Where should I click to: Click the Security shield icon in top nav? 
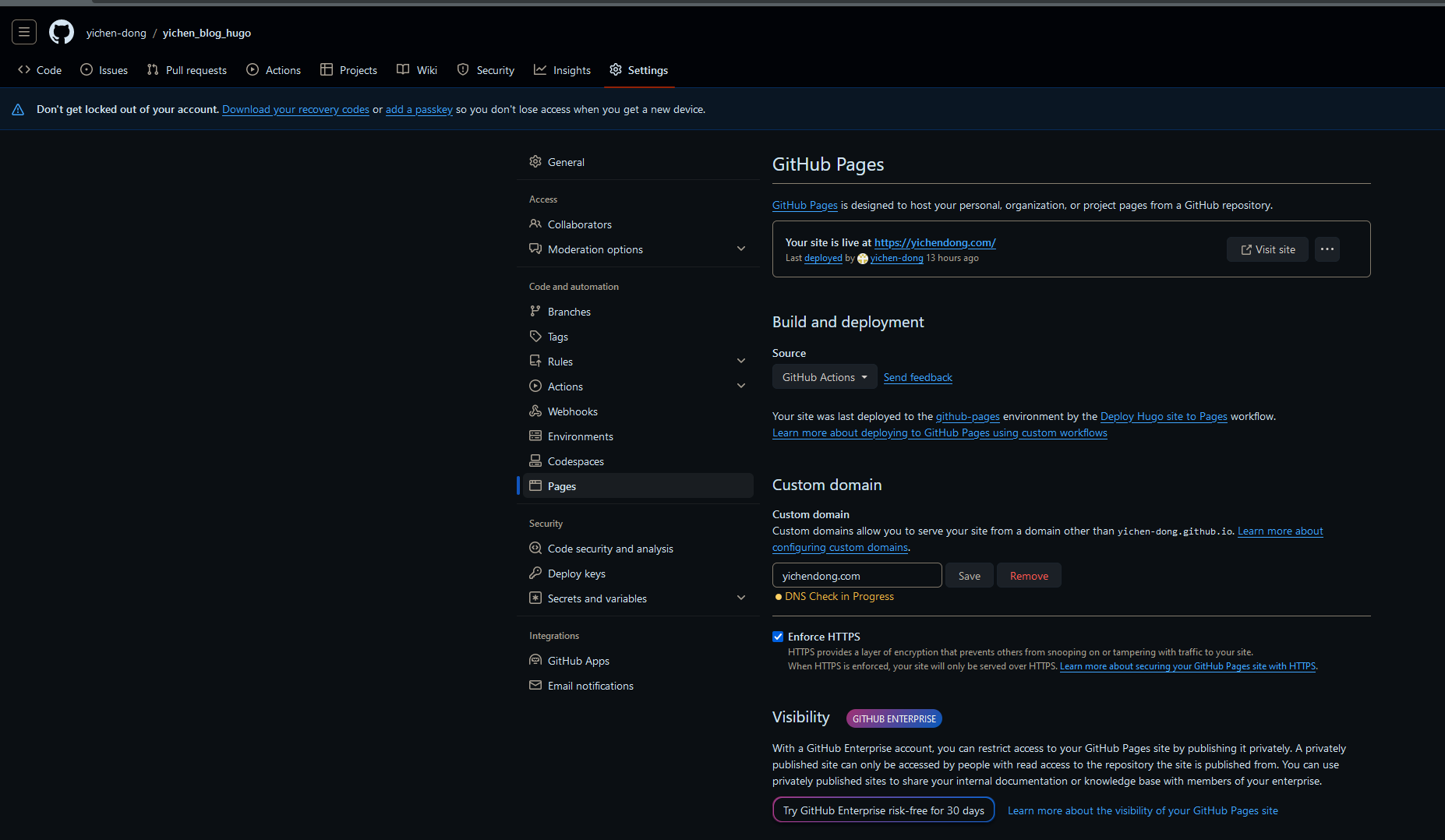[463, 69]
